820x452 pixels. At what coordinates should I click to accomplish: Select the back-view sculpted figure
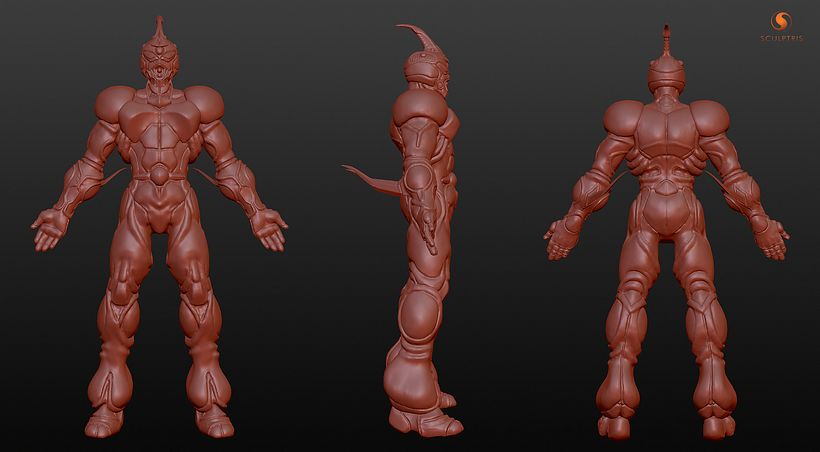[666, 230]
